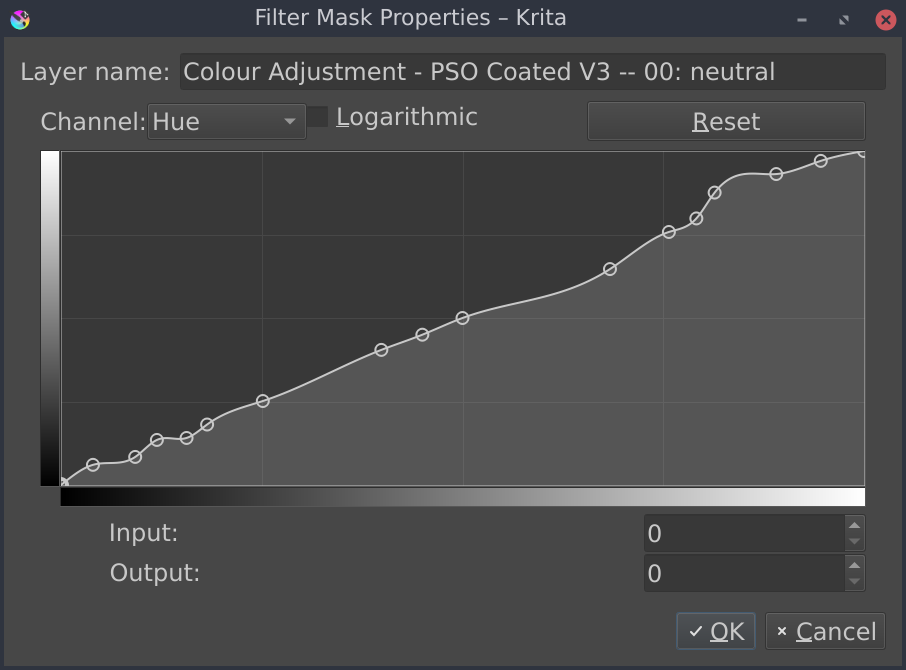Confirm the filter mask with OK
906x670 pixels.
[x=715, y=631]
